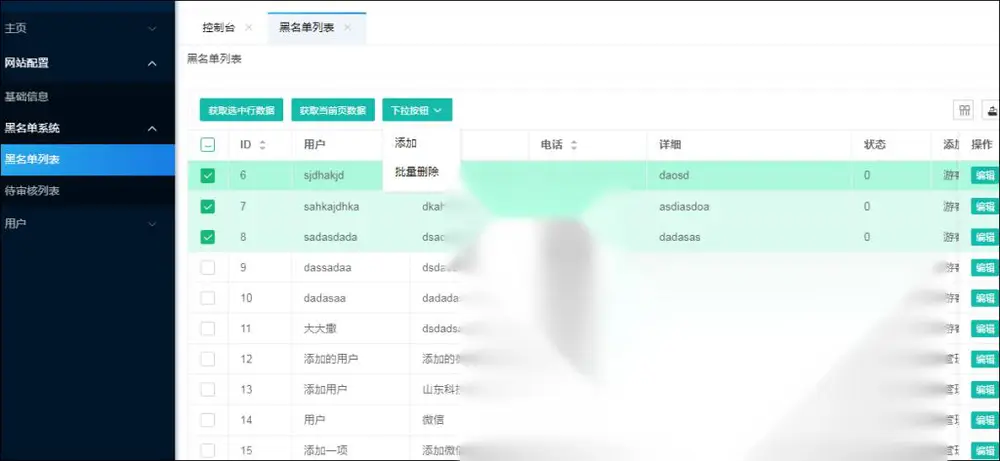1000x461 pixels.
Task: Click 编辑 for row ID 11
Action: click(985, 328)
